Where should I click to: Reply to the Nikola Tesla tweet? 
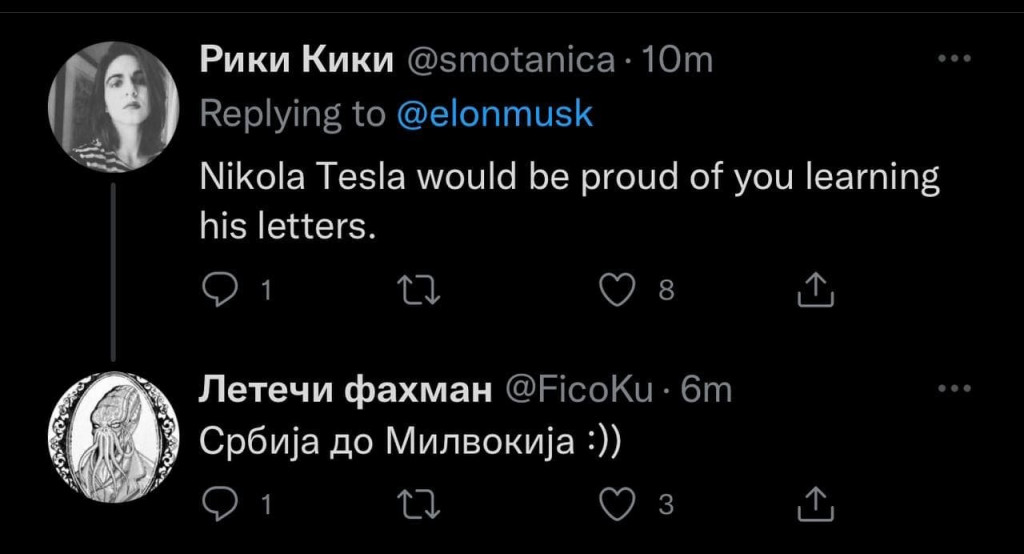click(x=216, y=290)
